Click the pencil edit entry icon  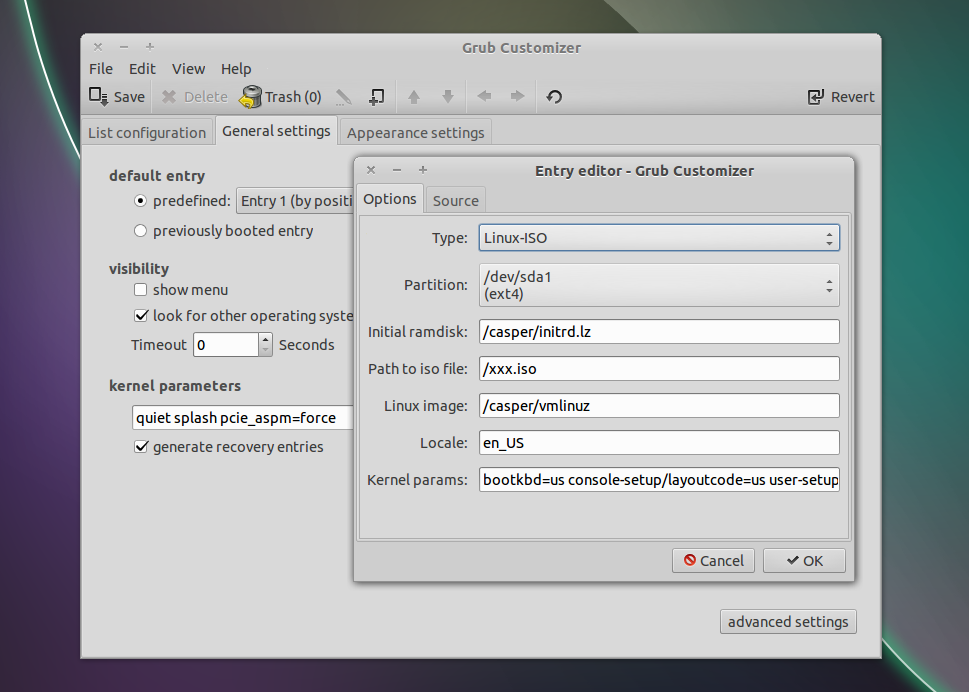coord(344,97)
